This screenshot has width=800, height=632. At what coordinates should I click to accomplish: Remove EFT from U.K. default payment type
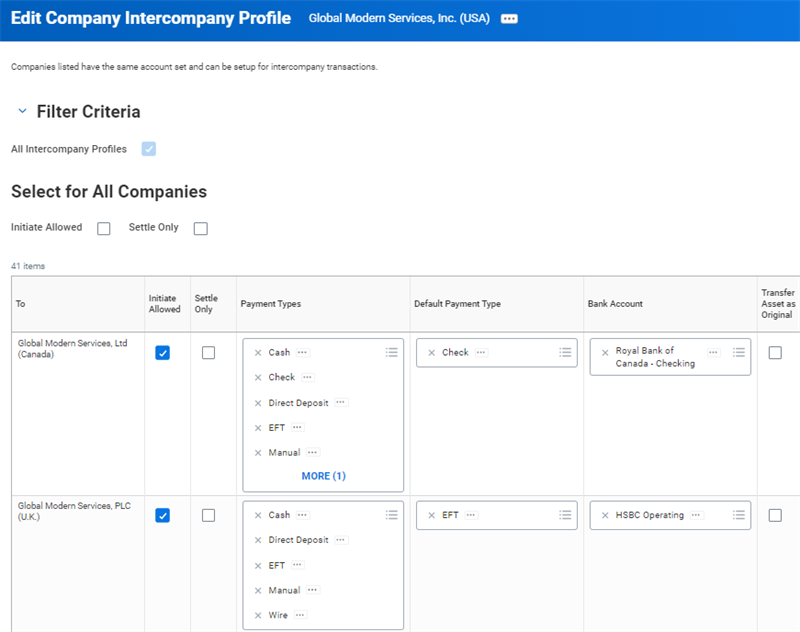[431, 515]
